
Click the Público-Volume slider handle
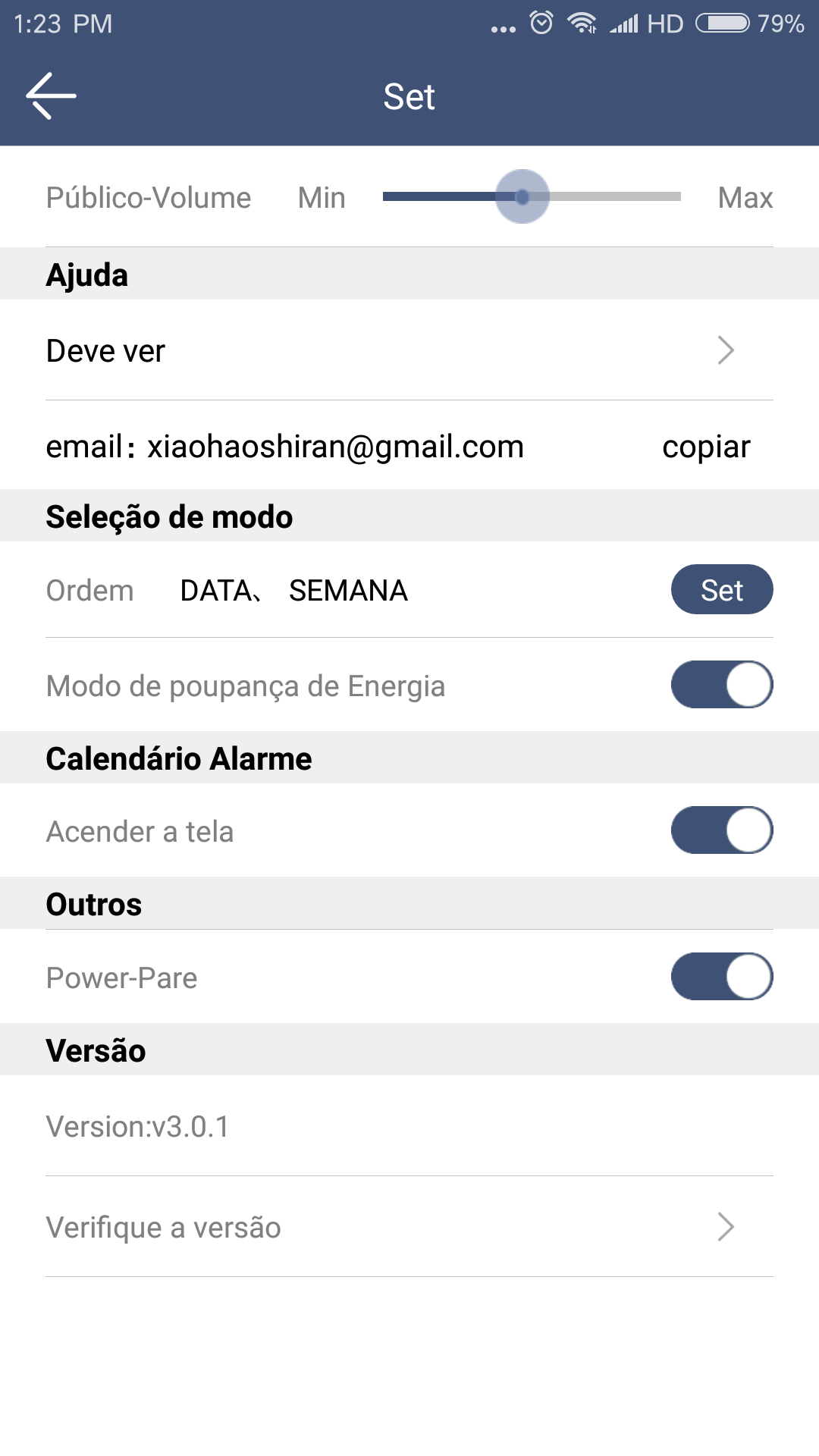(x=522, y=196)
